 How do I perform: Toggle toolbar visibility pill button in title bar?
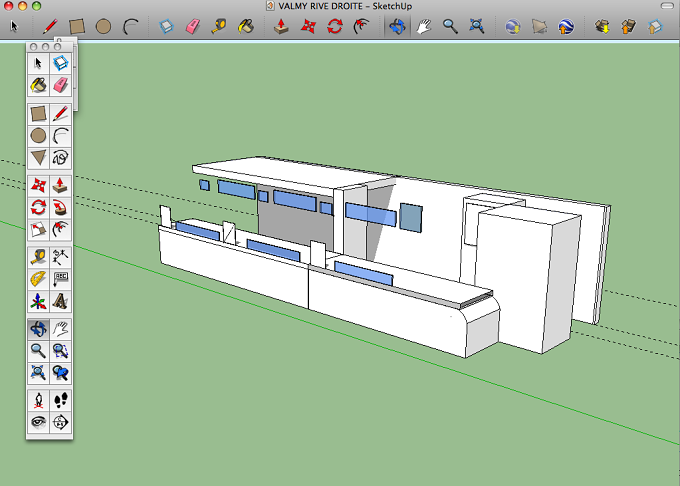tap(667, 6)
